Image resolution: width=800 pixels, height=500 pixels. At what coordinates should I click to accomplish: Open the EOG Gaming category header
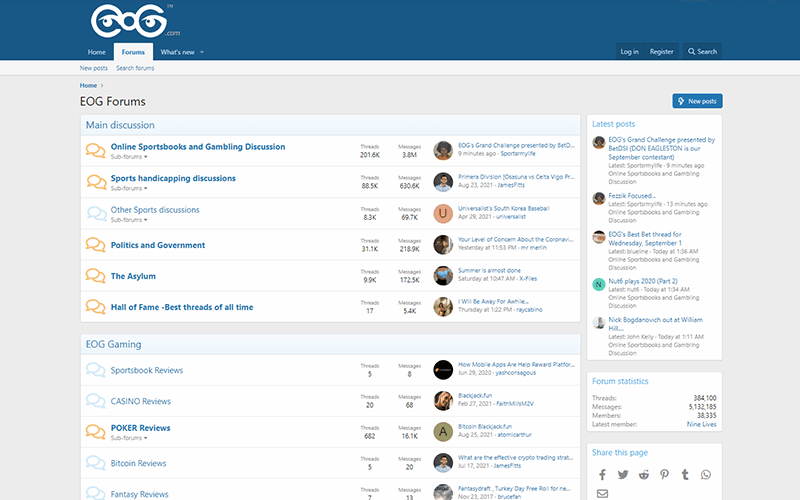113,344
